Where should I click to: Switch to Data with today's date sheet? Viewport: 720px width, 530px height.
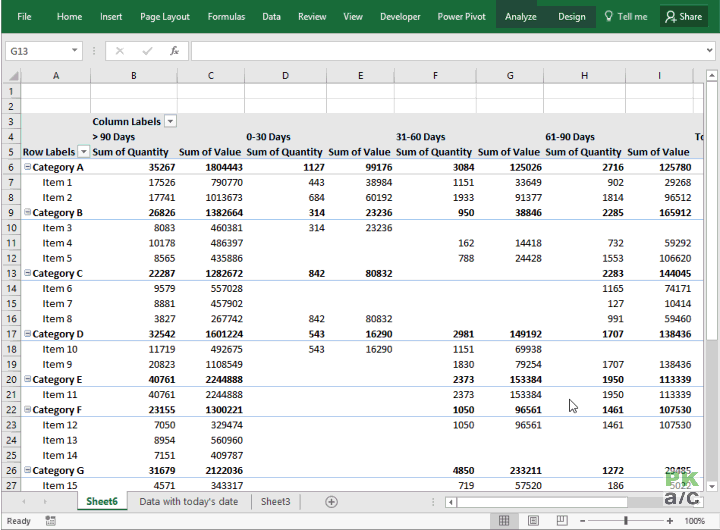[189, 502]
